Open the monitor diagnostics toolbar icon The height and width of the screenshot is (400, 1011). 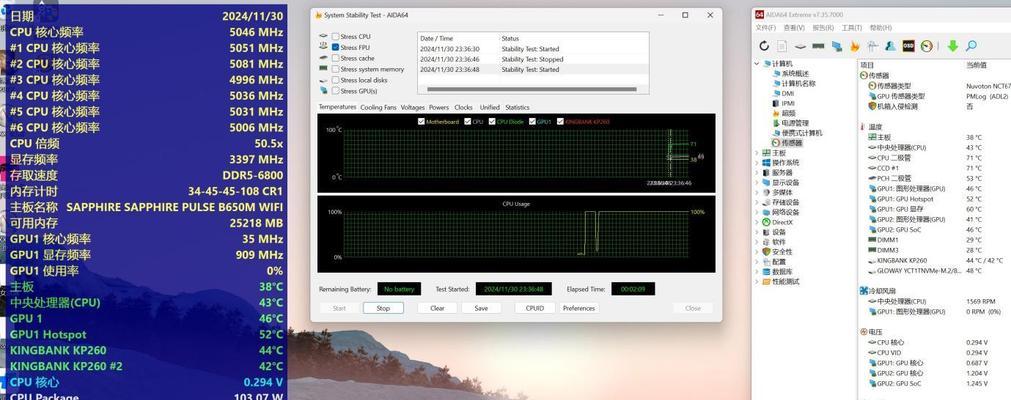[837, 46]
